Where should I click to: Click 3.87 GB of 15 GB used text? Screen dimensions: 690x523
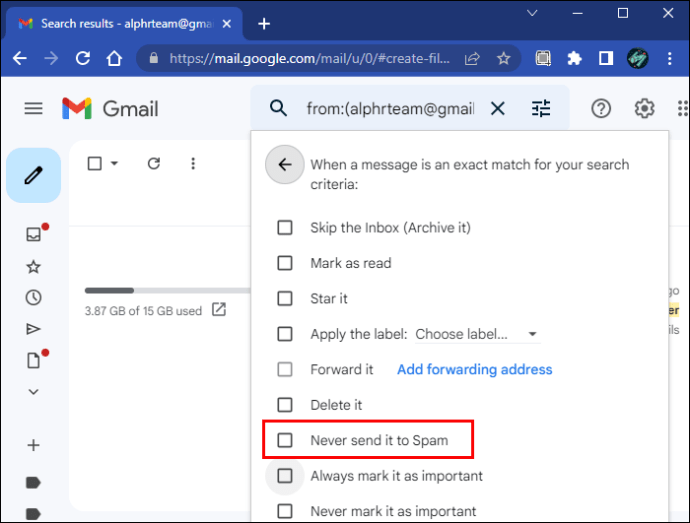[x=143, y=311]
